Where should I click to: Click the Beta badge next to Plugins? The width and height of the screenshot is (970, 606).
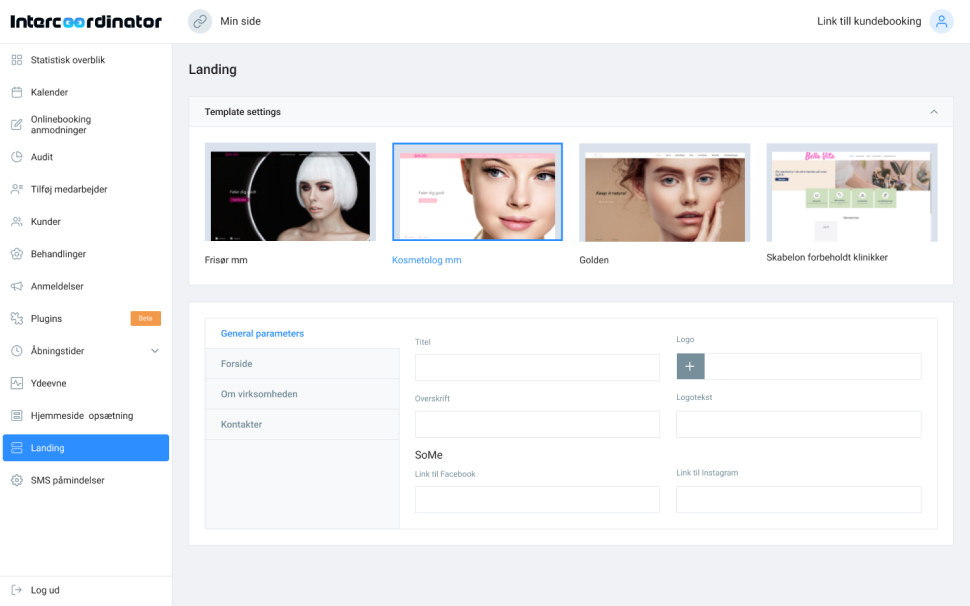pyautogui.click(x=145, y=318)
